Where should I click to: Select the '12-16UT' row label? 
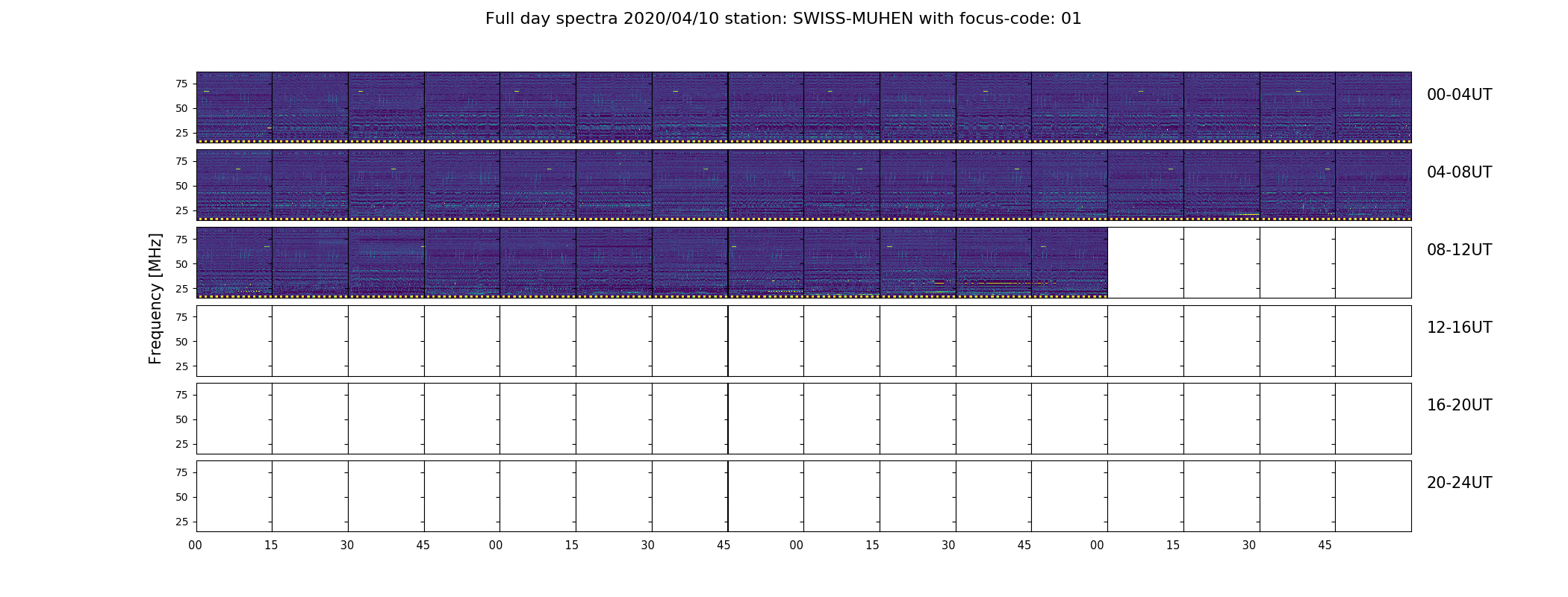coord(1459,328)
